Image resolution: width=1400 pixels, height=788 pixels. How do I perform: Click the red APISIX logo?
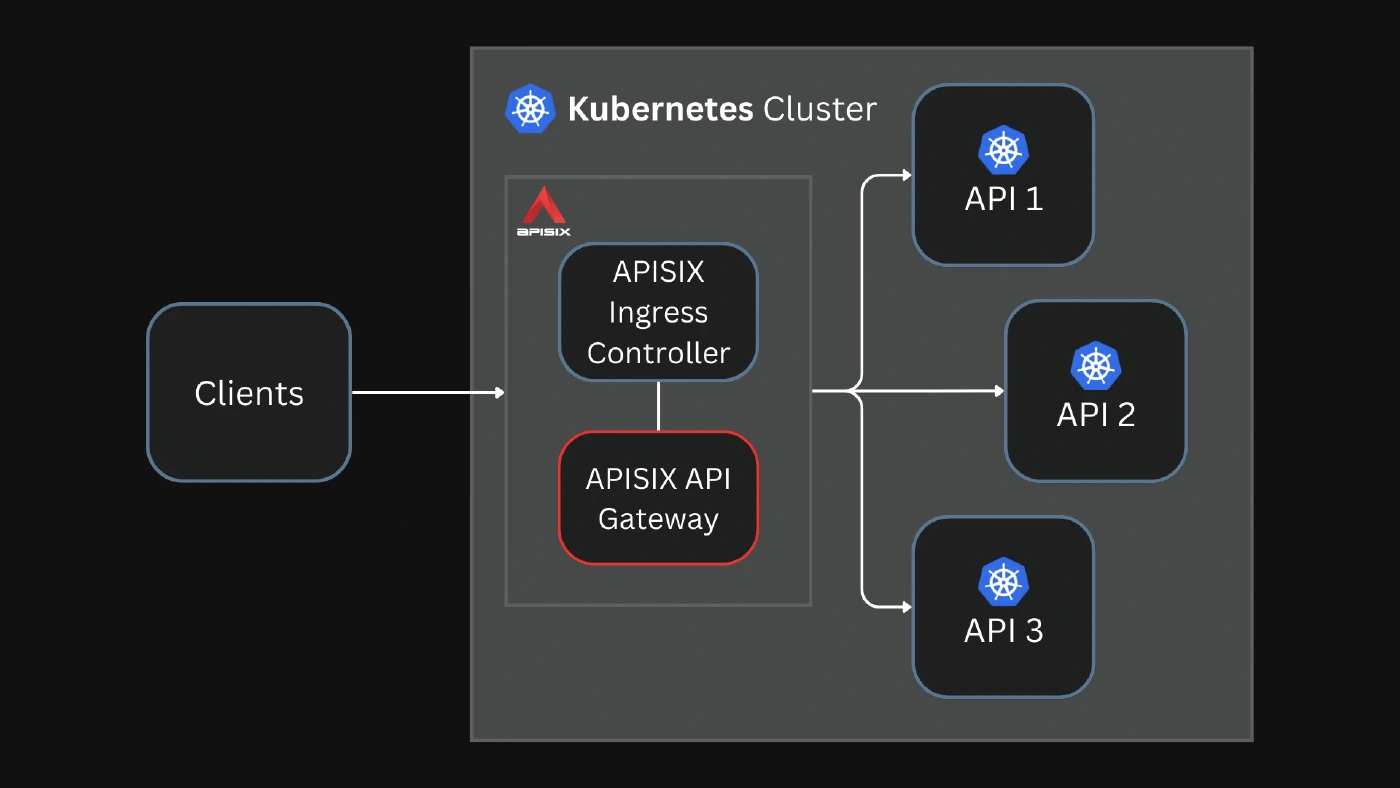click(544, 211)
